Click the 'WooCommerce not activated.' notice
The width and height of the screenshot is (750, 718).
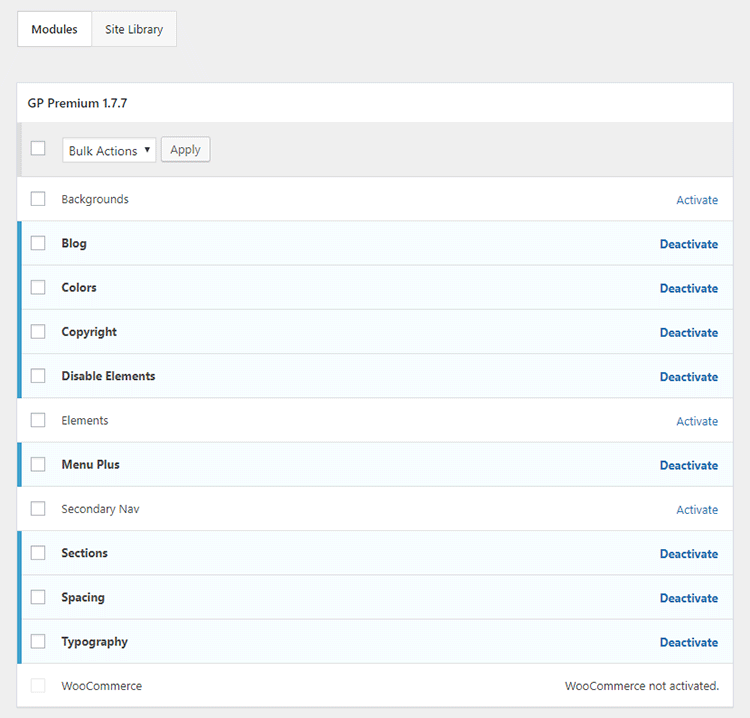click(642, 686)
